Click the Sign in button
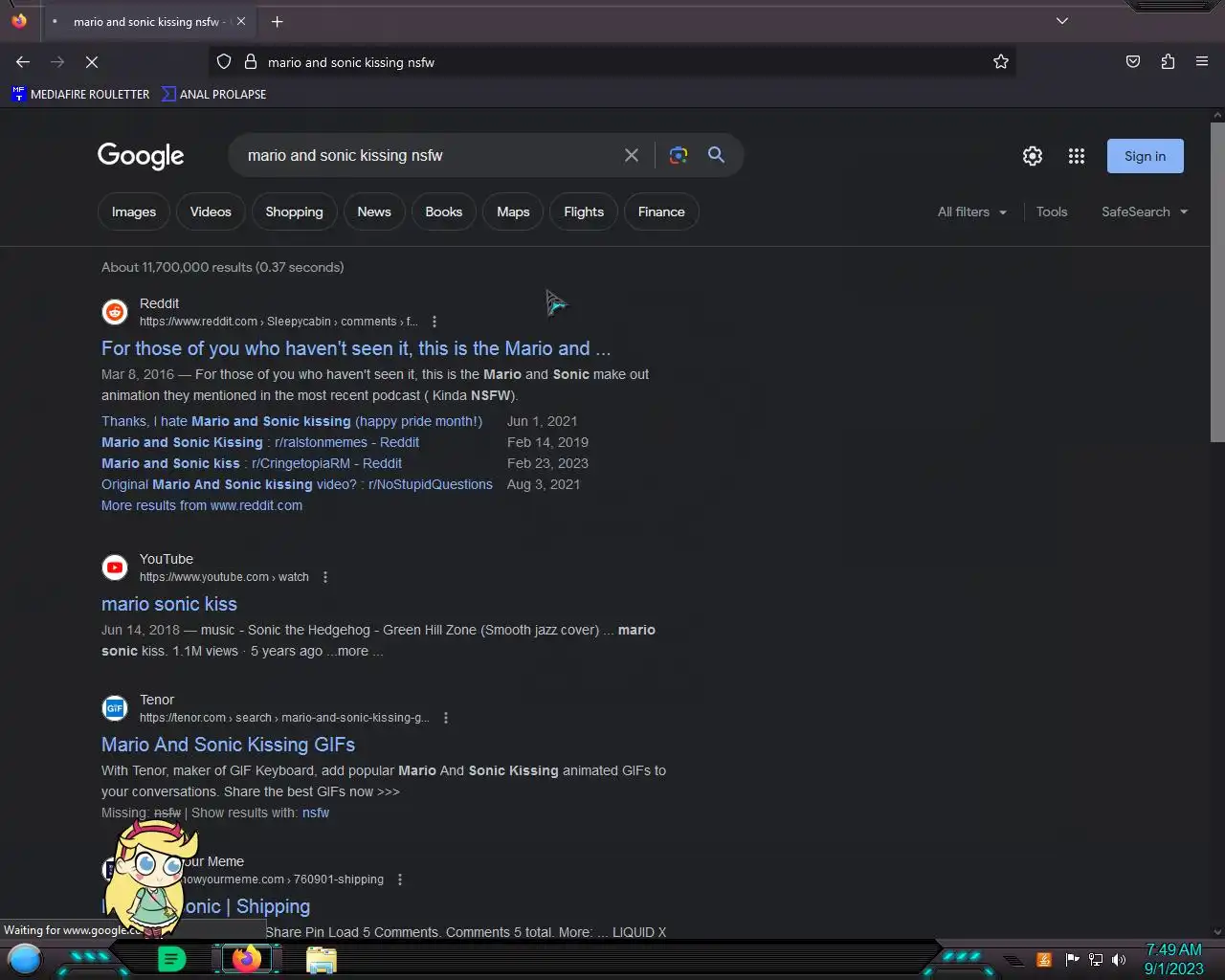1225x980 pixels. tap(1146, 156)
